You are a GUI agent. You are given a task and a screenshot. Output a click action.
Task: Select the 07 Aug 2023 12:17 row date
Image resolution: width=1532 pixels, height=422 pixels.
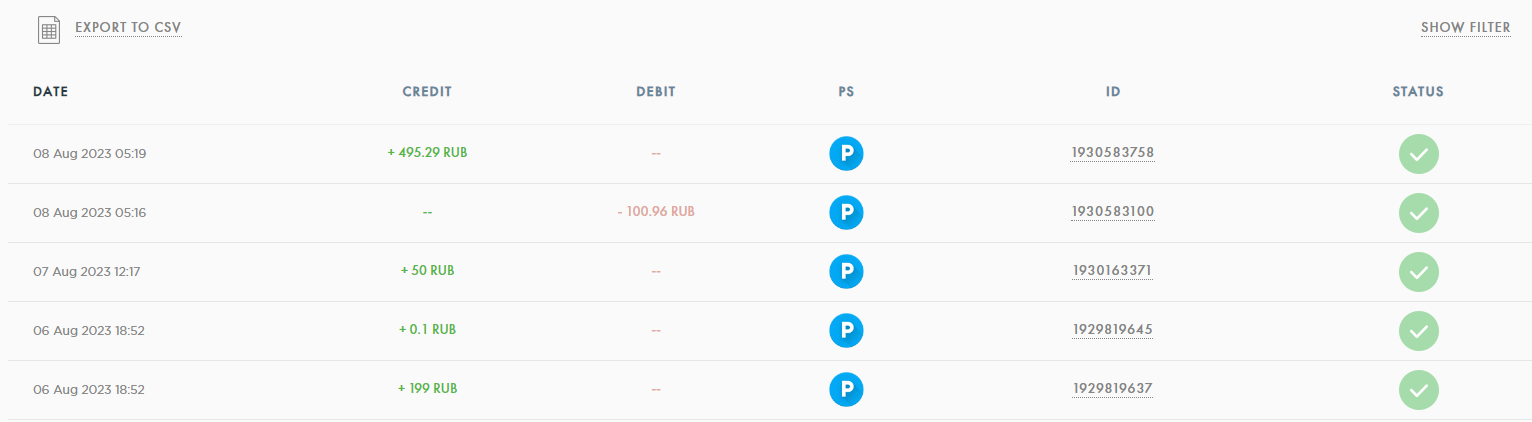pyautogui.click(x=87, y=271)
